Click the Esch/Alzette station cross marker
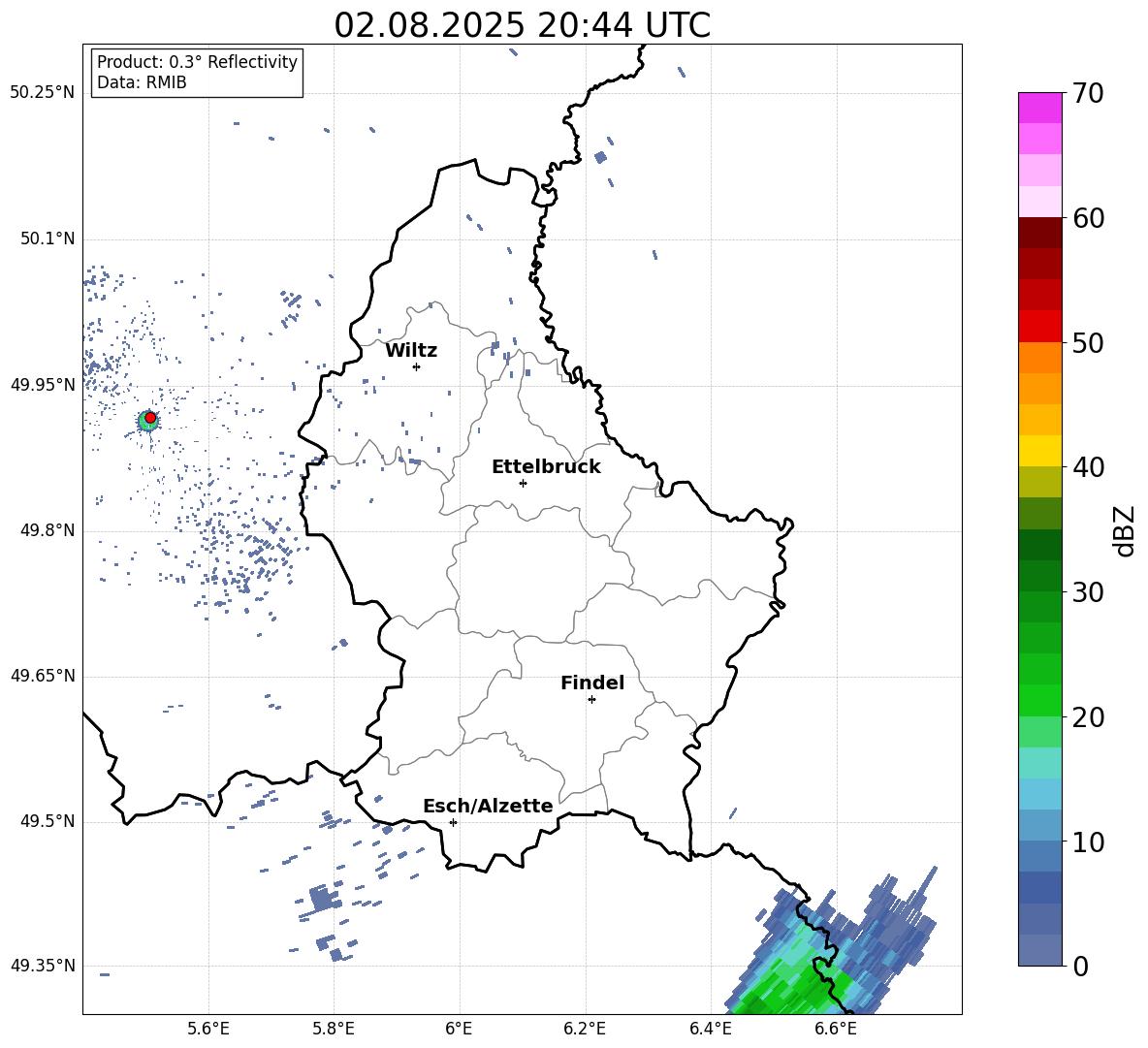 [453, 822]
